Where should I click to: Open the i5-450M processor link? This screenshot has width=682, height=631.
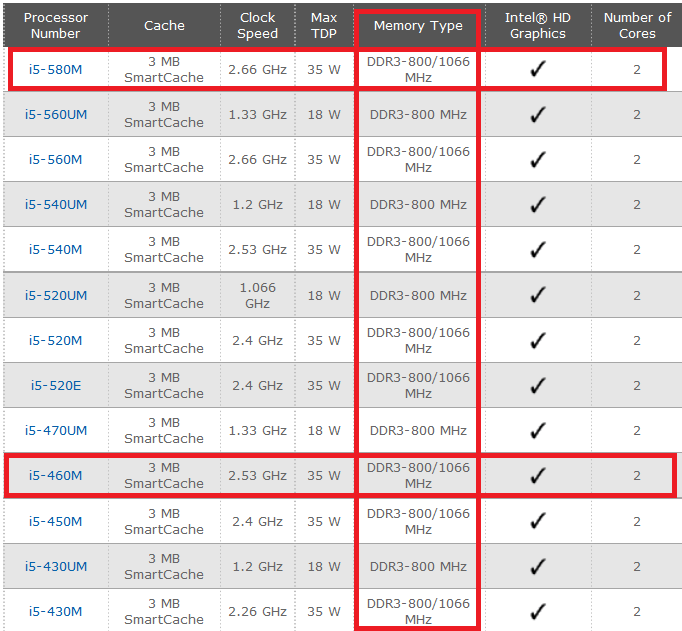tap(56, 521)
